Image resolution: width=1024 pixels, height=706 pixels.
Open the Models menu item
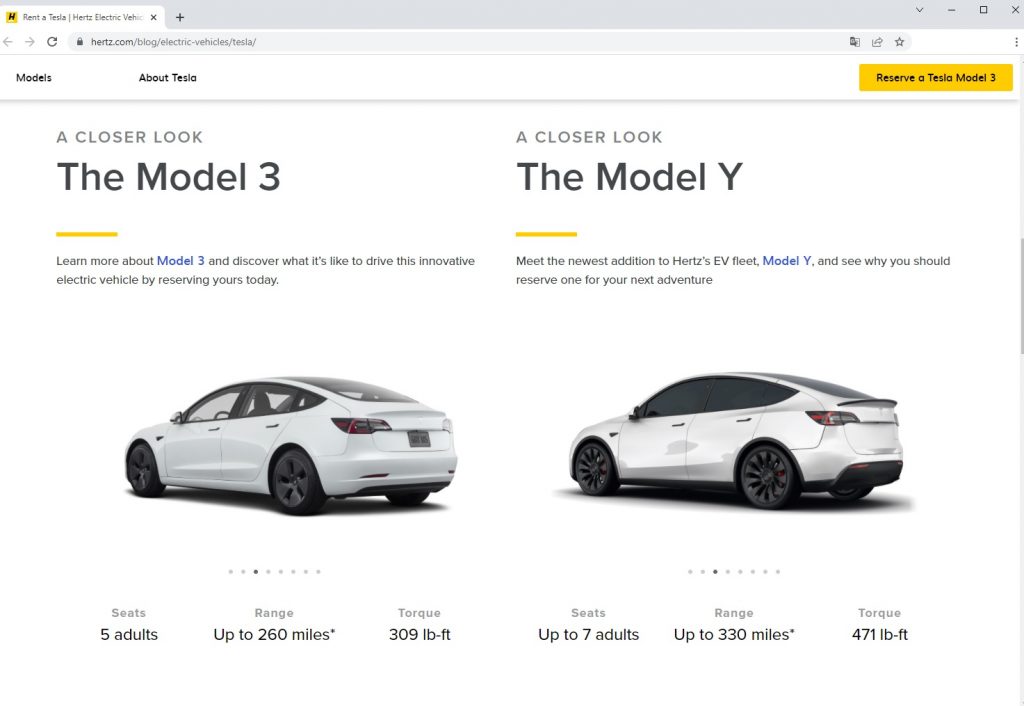(x=34, y=78)
